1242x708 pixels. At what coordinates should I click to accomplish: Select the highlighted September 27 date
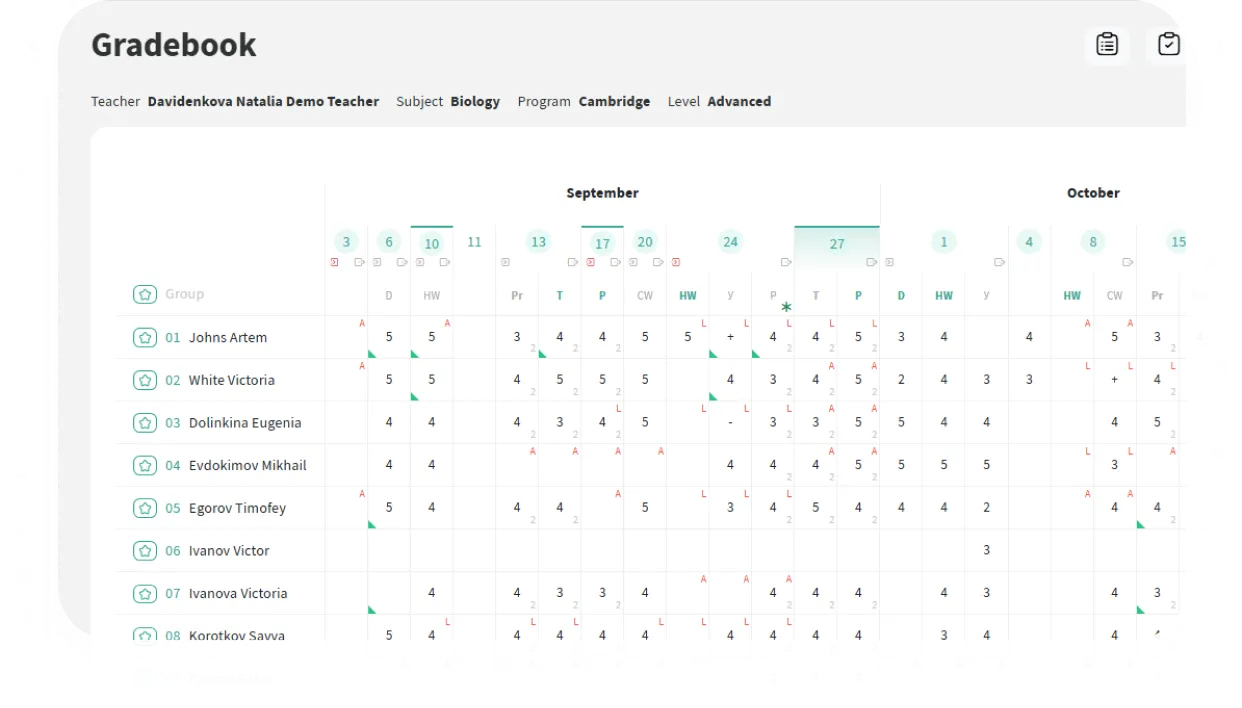point(837,244)
